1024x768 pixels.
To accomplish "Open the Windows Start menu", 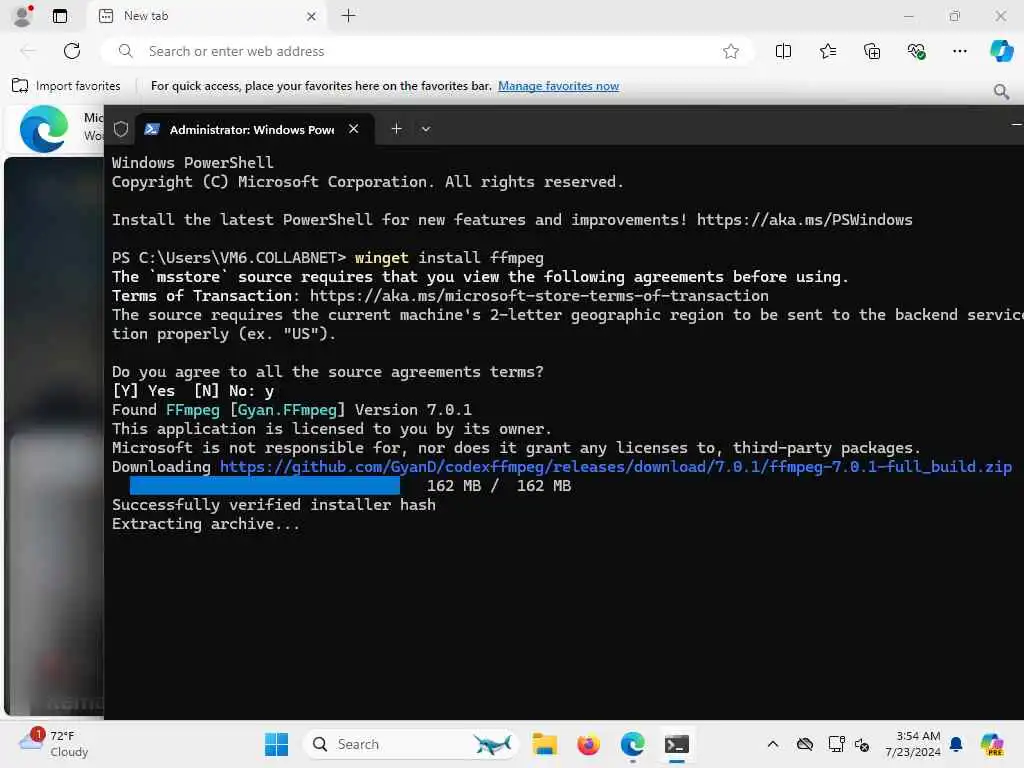I will [276, 744].
